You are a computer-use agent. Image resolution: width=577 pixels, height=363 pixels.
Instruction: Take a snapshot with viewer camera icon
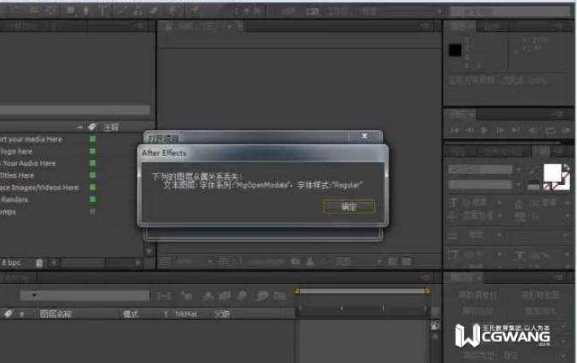pos(295,261)
